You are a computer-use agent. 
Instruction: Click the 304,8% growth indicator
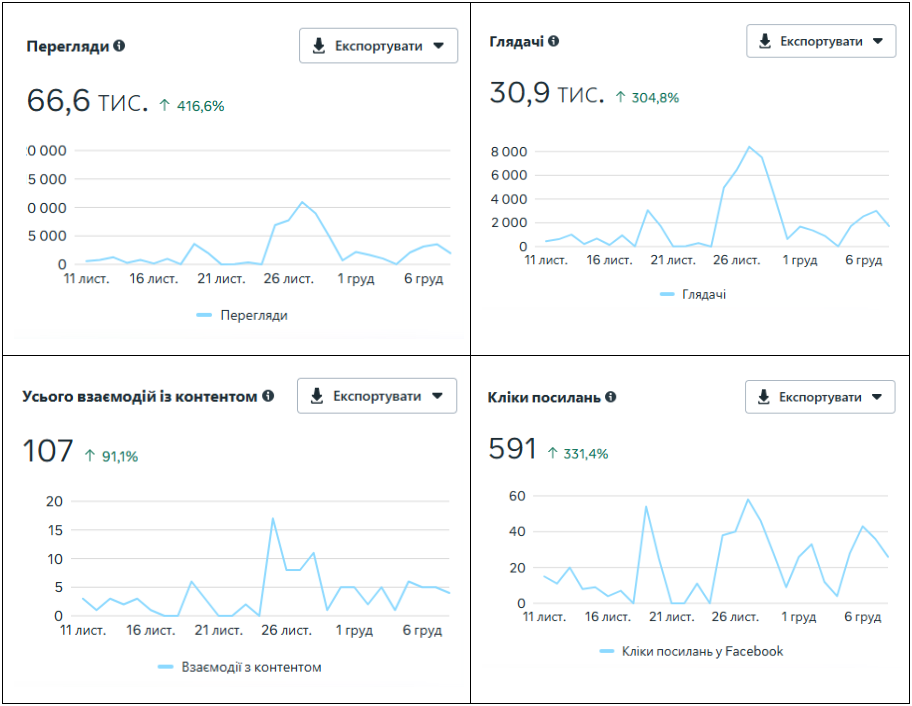tap(647, 98)
